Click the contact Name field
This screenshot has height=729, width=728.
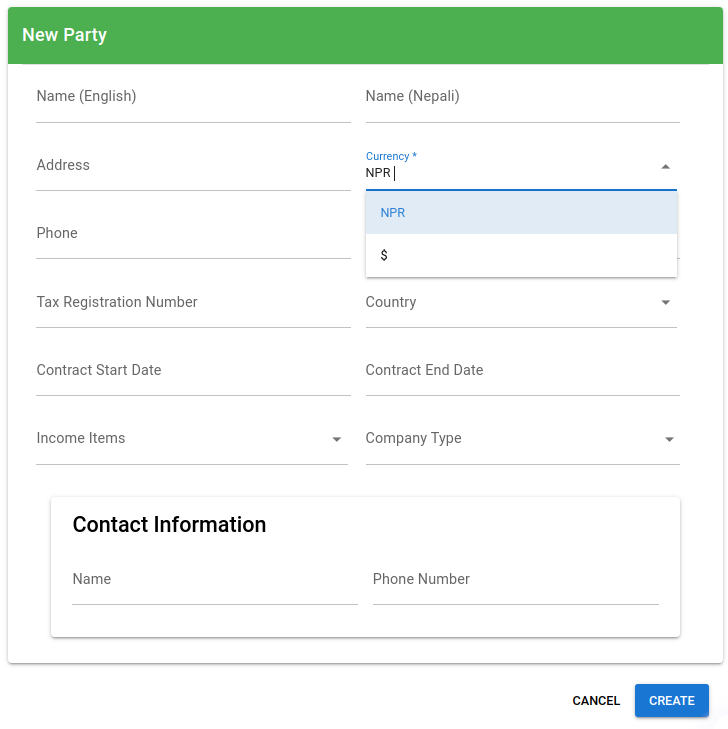[214, 581]
